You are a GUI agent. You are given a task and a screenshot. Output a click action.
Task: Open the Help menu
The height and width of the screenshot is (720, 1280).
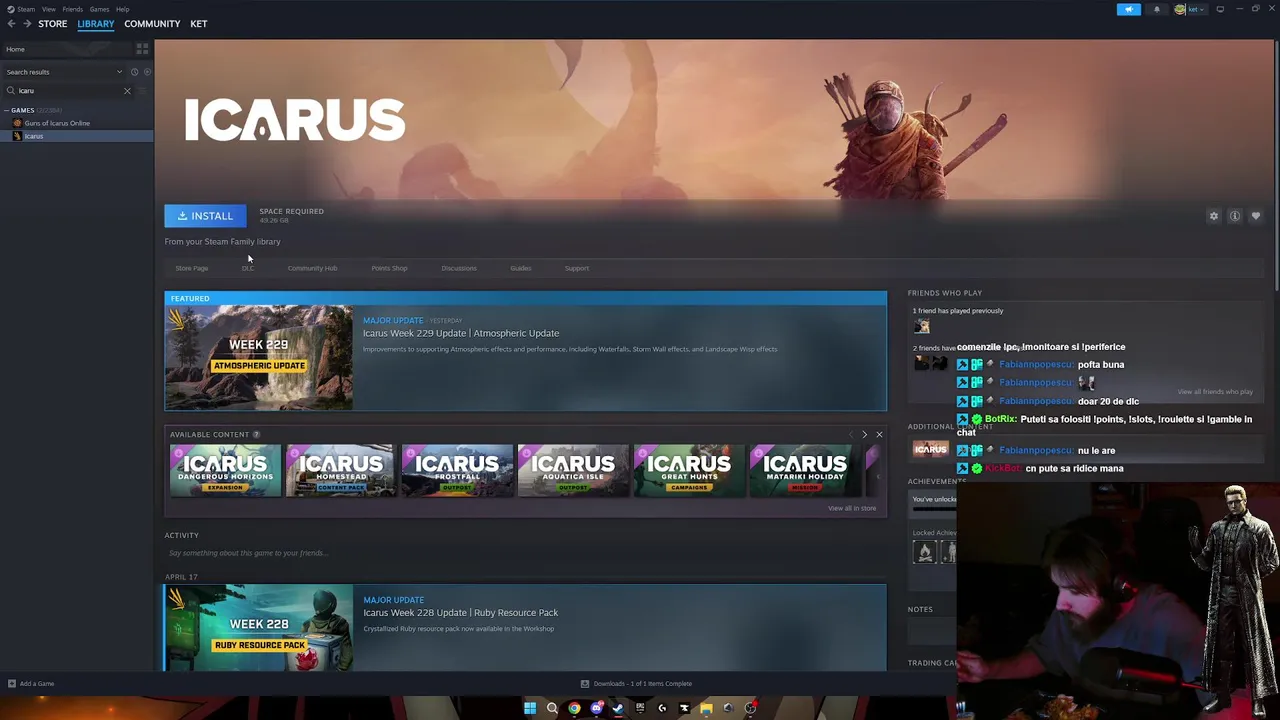[x=122, y=9]
